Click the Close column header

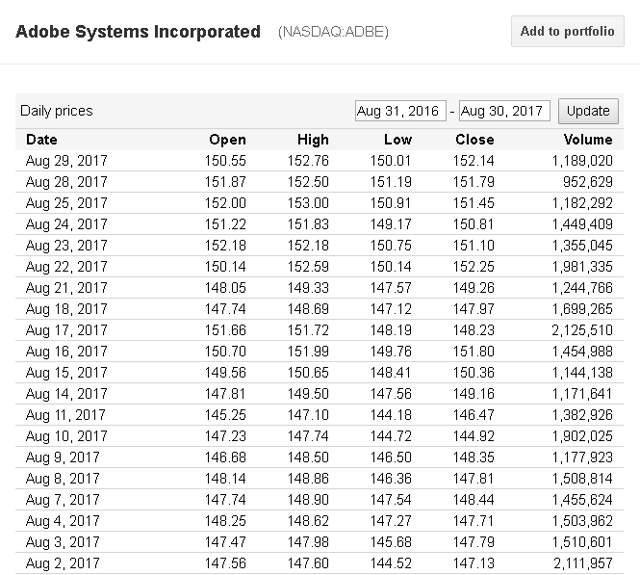coord(475,140)
